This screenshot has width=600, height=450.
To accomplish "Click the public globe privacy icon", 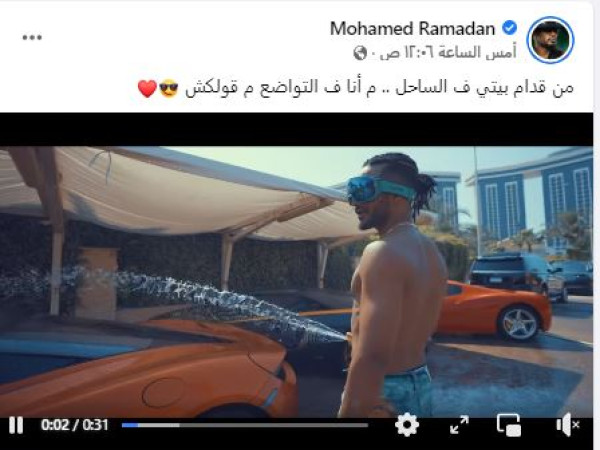I will 360,53.
